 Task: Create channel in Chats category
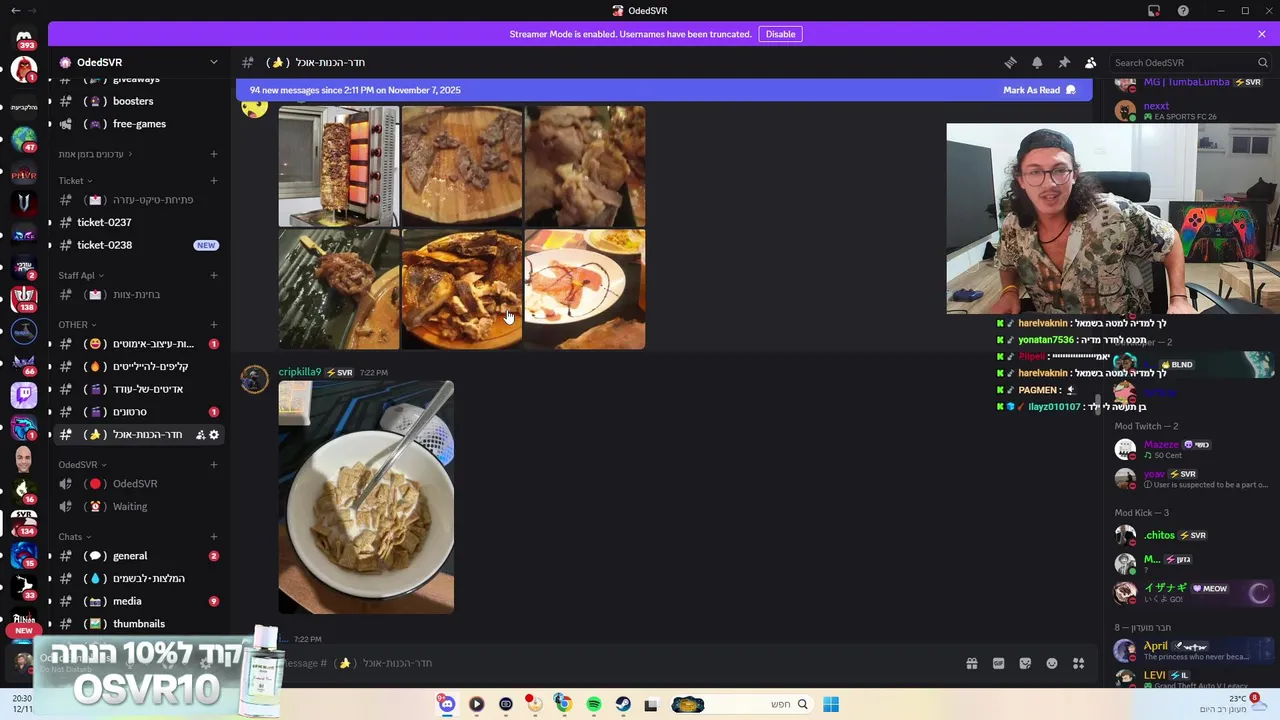(214, 537)
